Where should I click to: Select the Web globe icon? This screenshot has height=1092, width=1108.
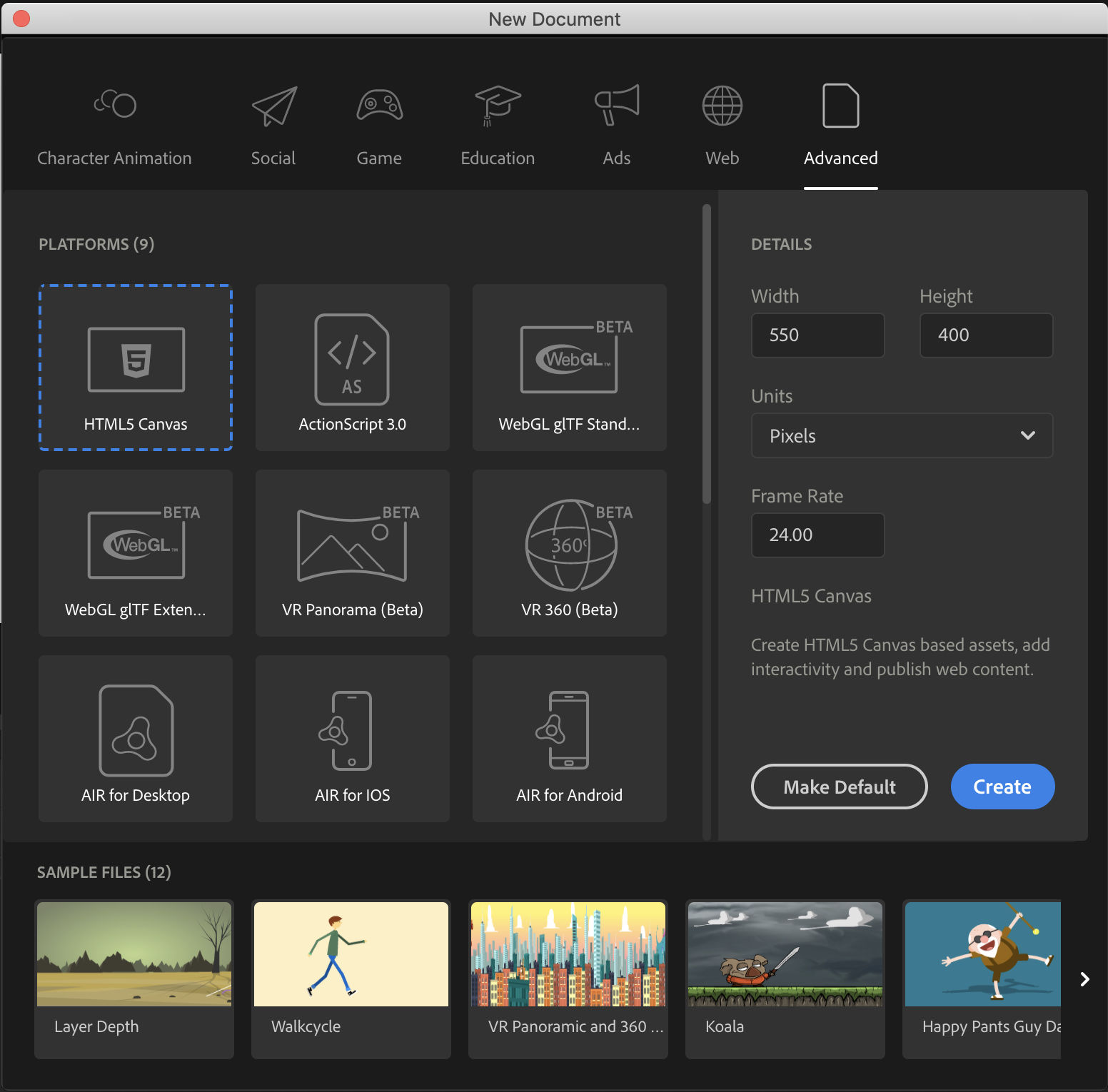(722, 106)
